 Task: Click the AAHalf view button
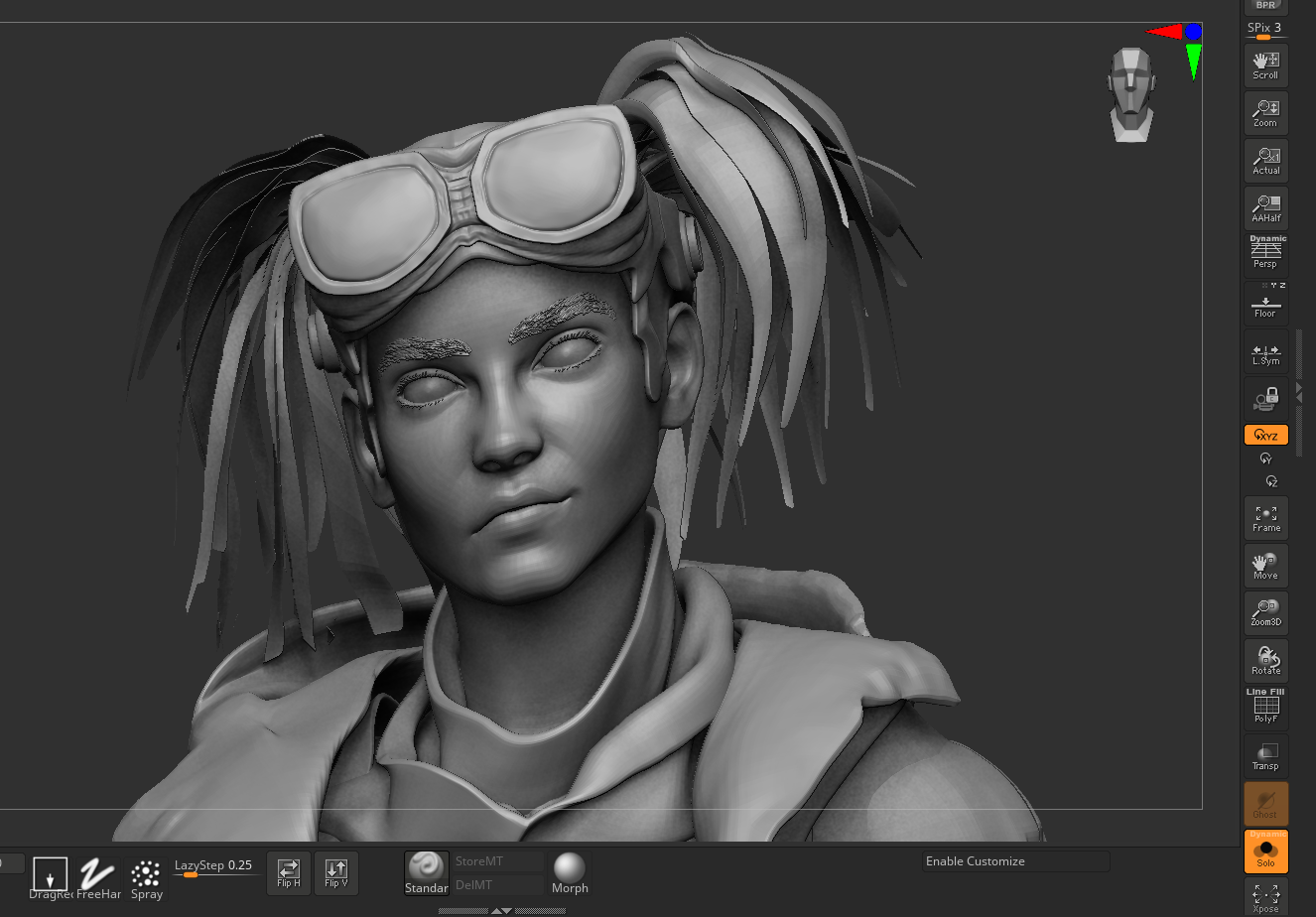point(1265,207)
